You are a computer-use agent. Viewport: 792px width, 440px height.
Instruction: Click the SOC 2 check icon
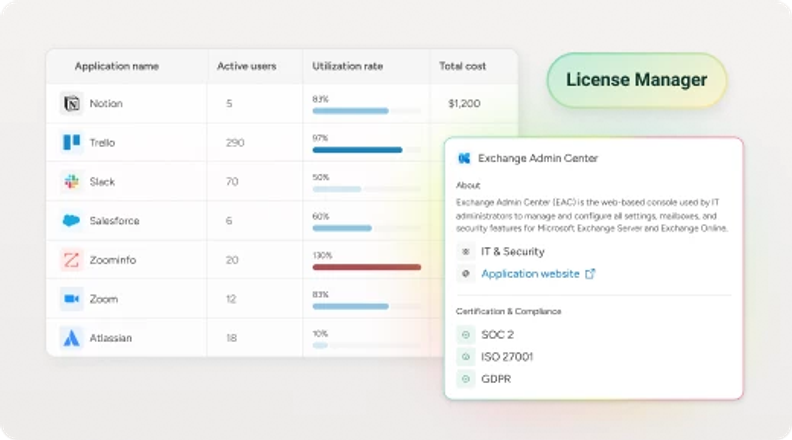tap(466, 334)
